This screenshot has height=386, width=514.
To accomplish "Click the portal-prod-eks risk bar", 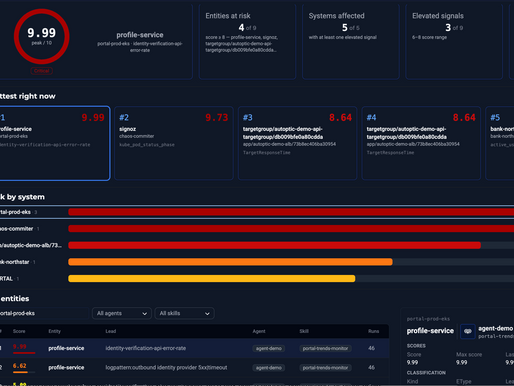I will coord(291,212).
